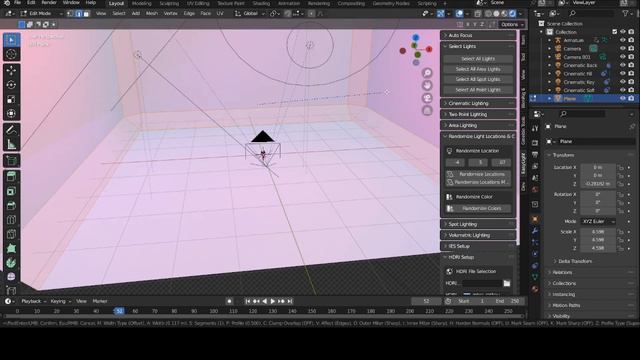Activate the Smooth tool
Screen dimensions: 640x360
pyautogui.click(x=11, y=276)
